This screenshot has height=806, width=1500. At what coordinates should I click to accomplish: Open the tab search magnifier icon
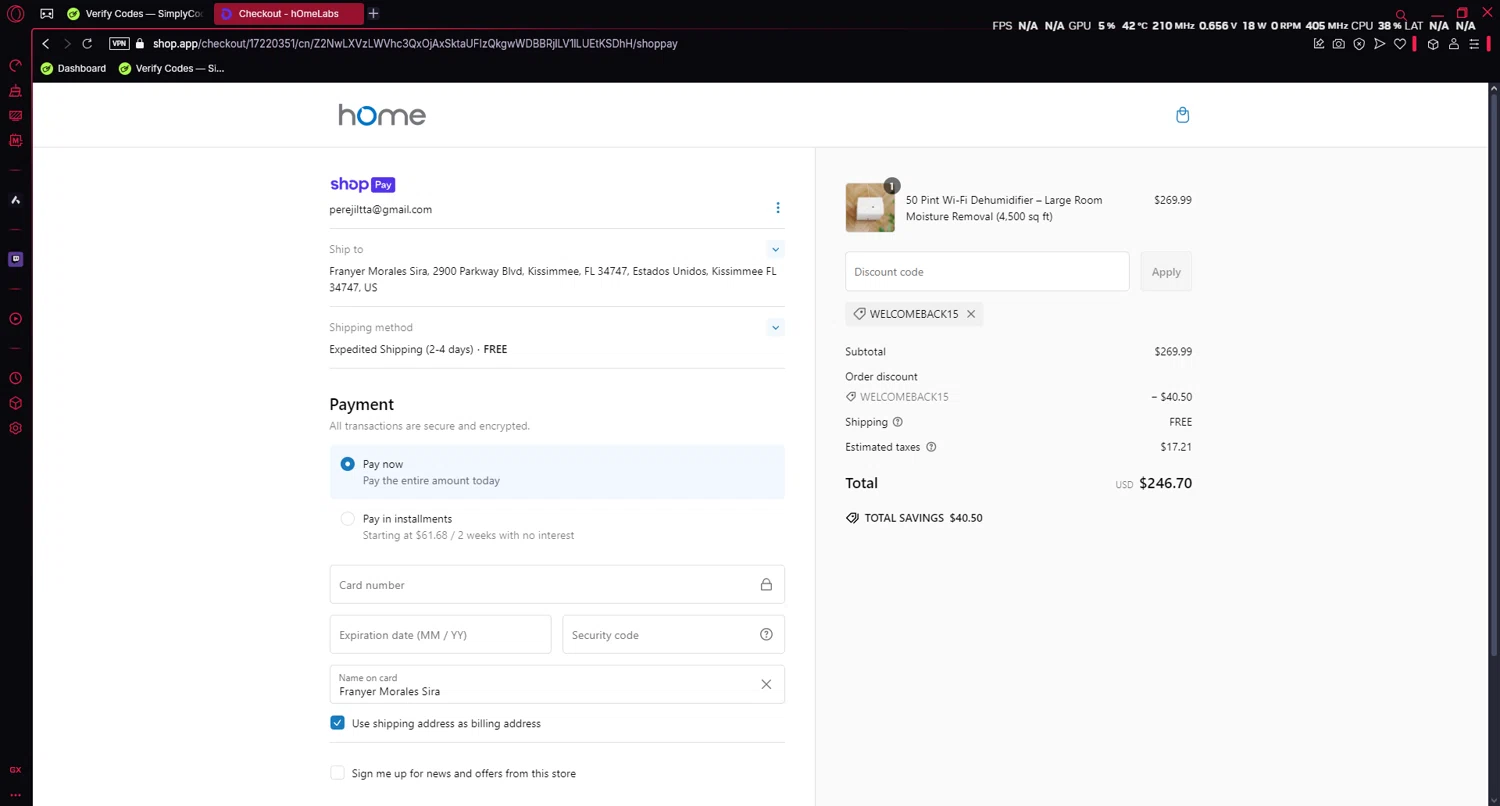[1402, 15]
